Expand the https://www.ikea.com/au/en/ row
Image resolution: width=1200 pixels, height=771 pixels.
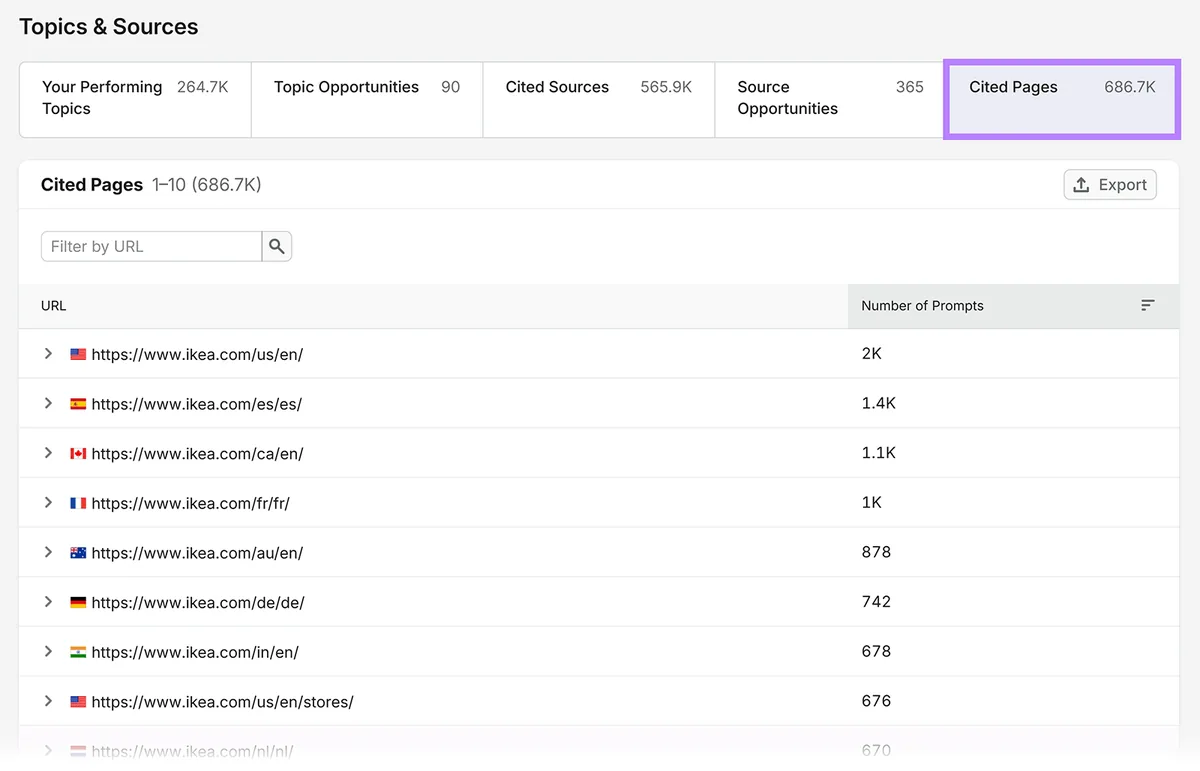coord(48,552)
